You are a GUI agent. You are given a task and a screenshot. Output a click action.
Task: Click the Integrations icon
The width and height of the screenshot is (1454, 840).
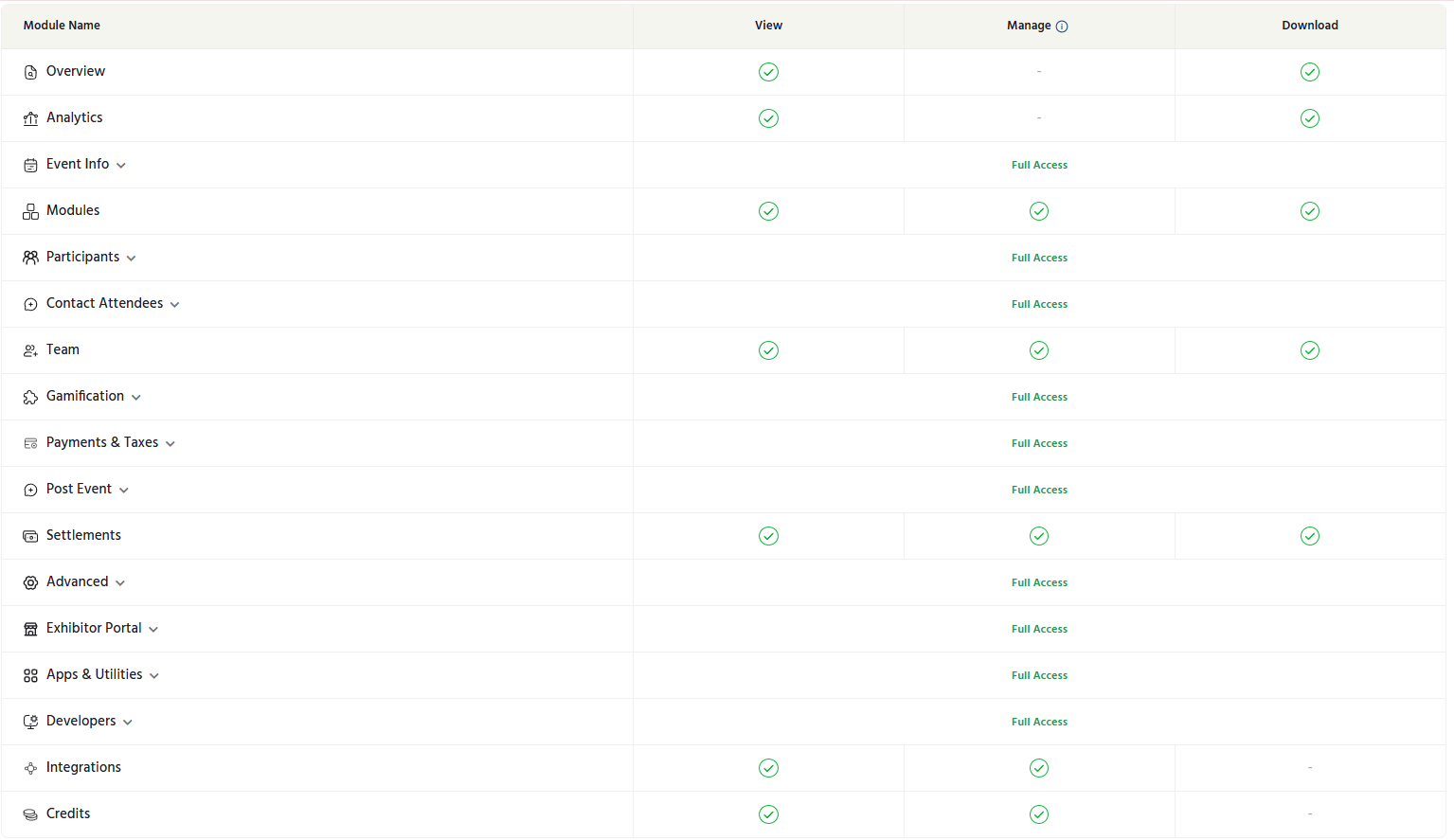tap(30, 768)
